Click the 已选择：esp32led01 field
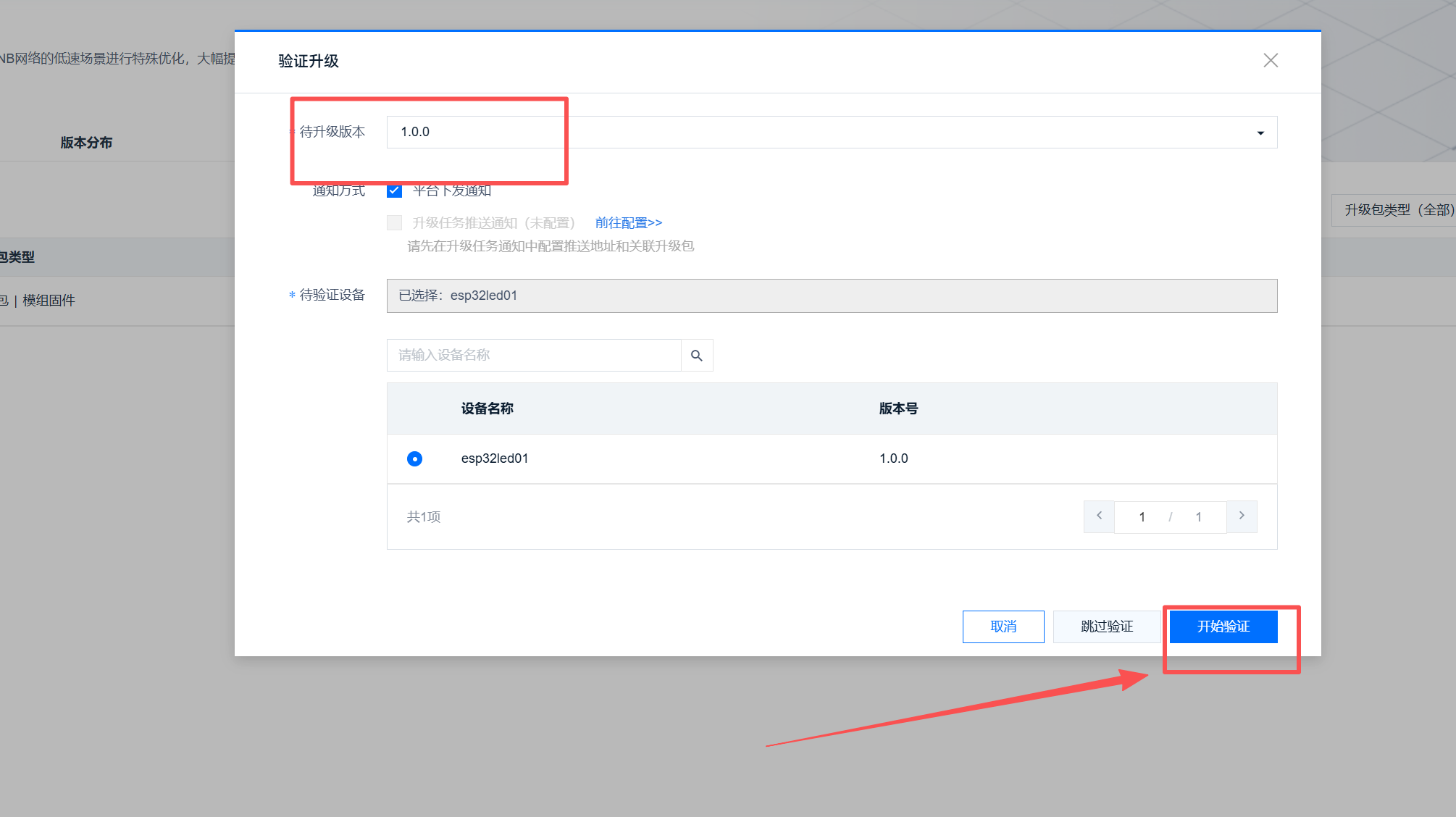Viewport: 1456px width, 817px height. point(832,296)
